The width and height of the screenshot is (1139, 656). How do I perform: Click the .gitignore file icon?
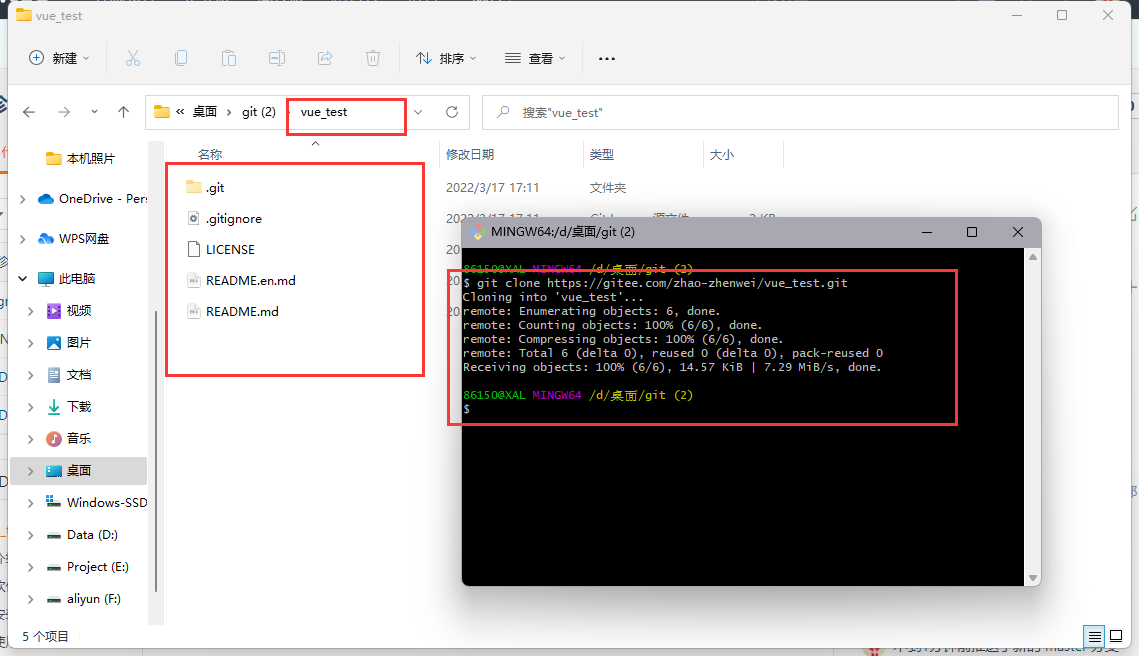click(193, 218)
